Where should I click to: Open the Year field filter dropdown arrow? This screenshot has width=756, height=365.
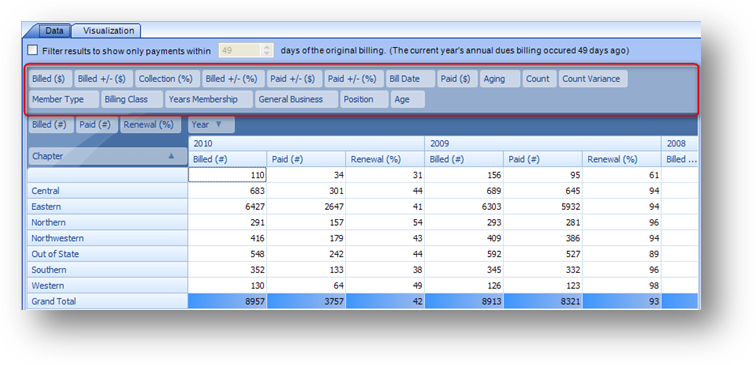coord(218,124)
